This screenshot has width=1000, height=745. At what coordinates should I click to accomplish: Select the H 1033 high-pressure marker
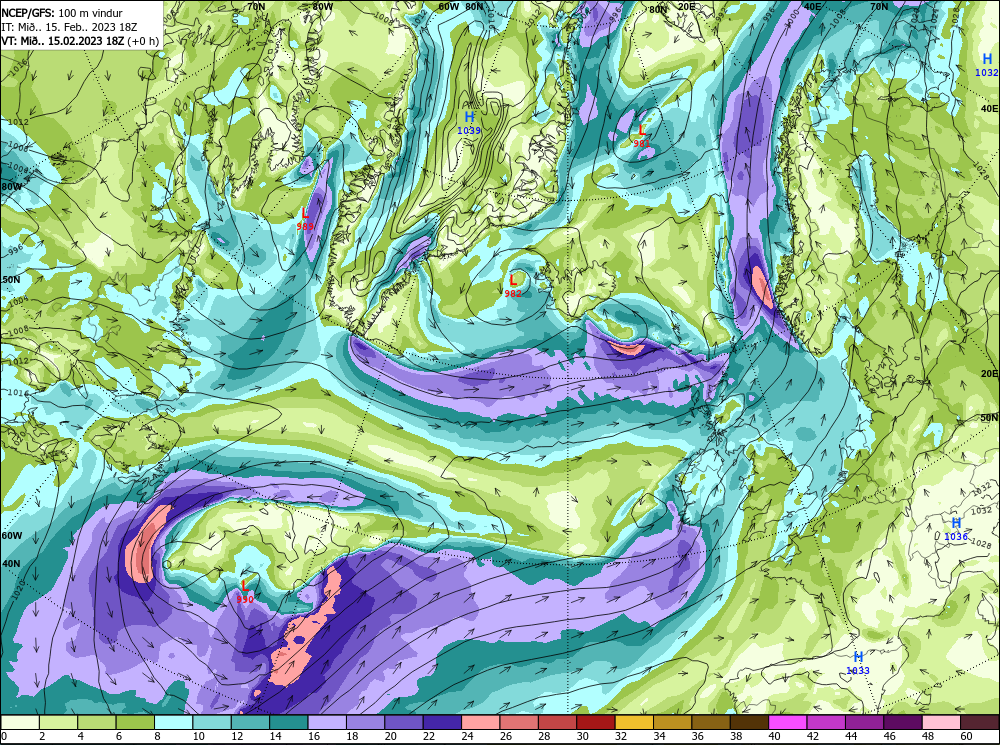click(x=858, y=663)
